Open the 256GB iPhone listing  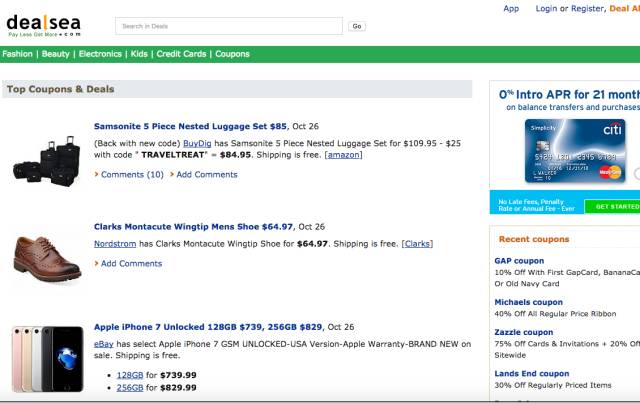click(x=130, y=387)
